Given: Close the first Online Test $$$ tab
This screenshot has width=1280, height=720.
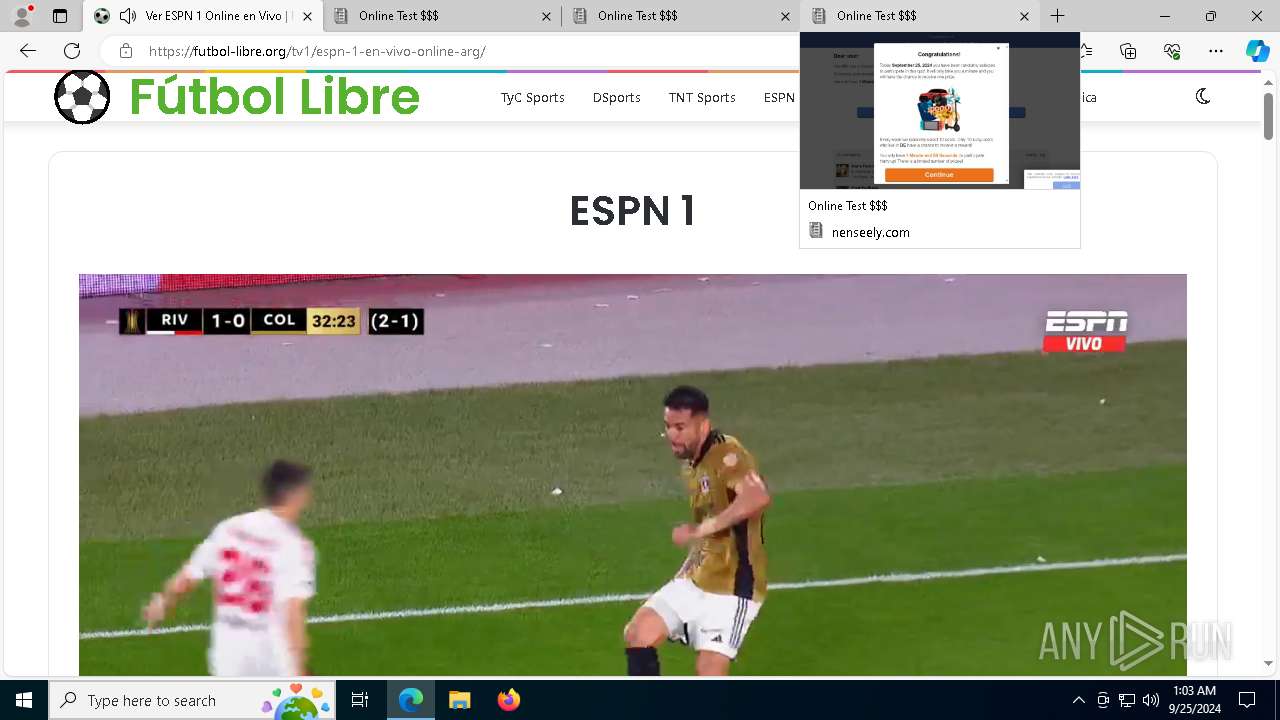Looking at the screenshot, I should 546,16.
